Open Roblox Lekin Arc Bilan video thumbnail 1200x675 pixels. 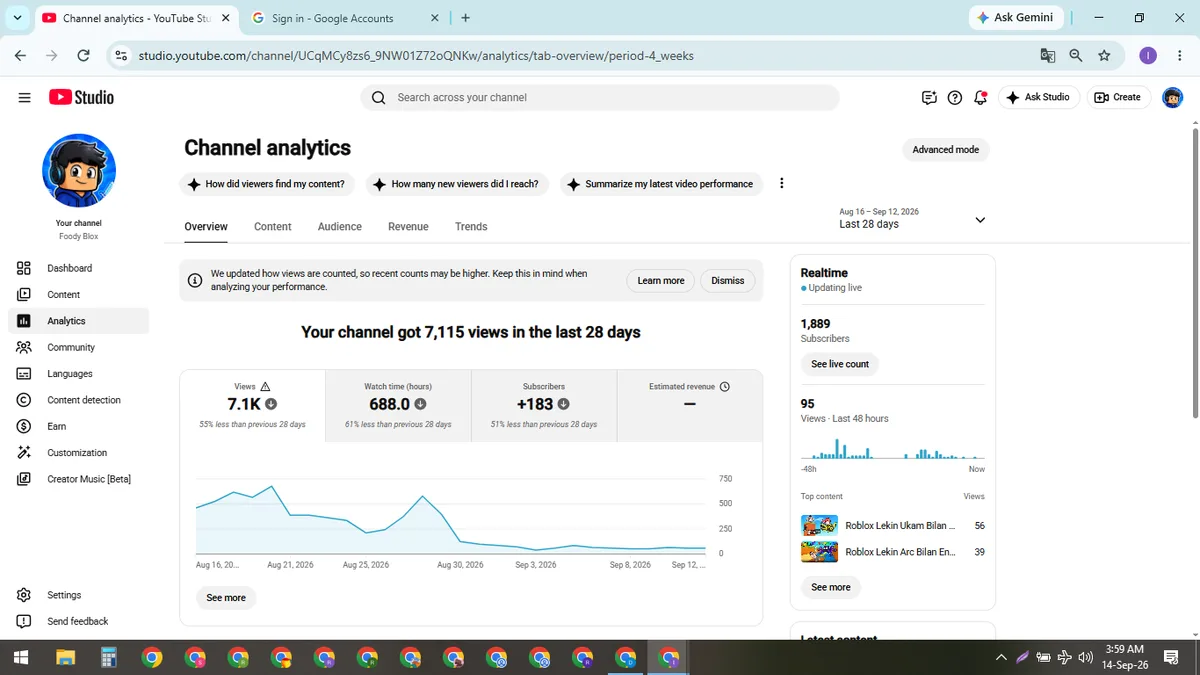819,552
